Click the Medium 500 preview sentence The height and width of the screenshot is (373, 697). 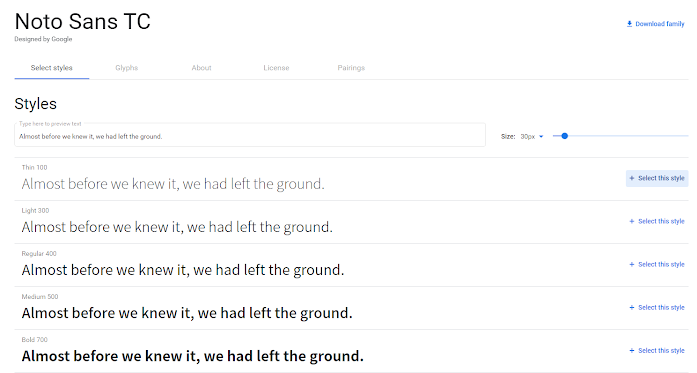click(187, 313)
